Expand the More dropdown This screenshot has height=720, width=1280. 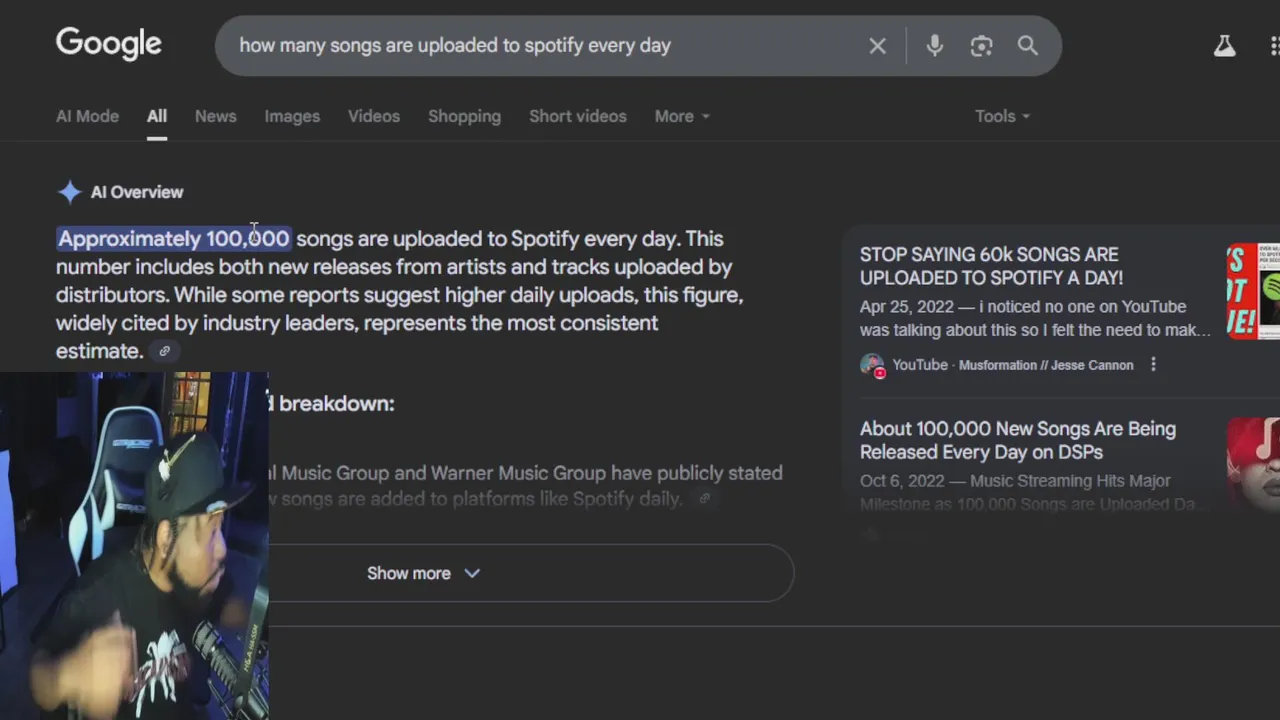682,116
